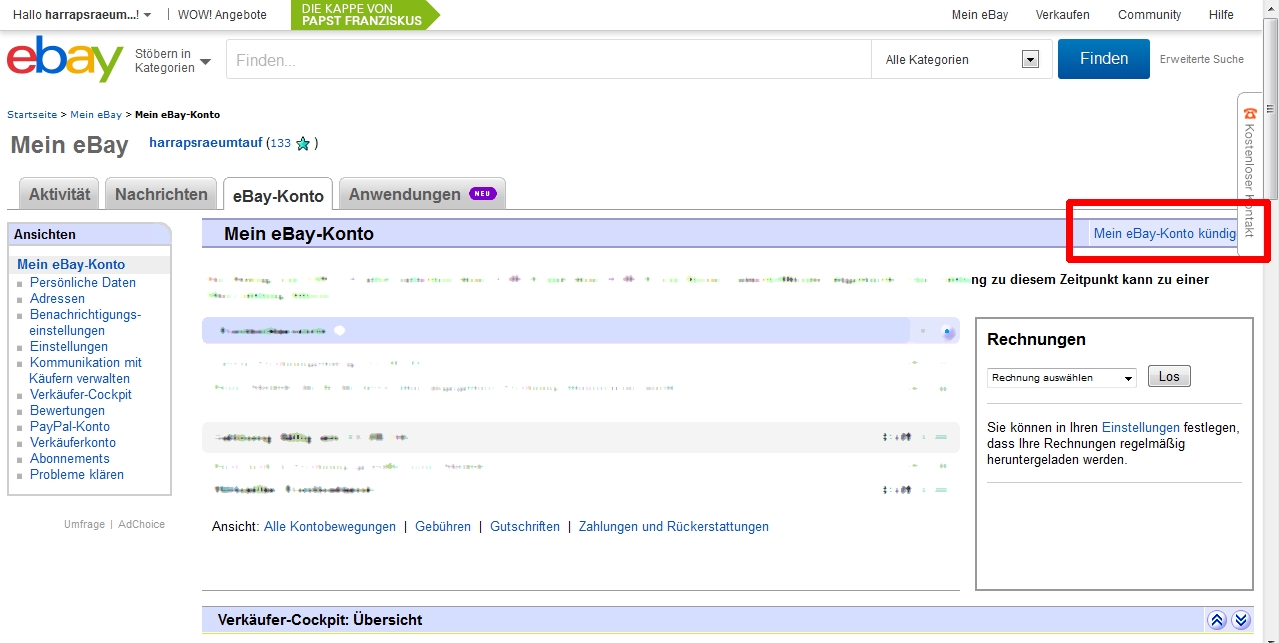Click into the Finden search field
The width and height of the screenshot is (1279, 643).
click(548, 60)
